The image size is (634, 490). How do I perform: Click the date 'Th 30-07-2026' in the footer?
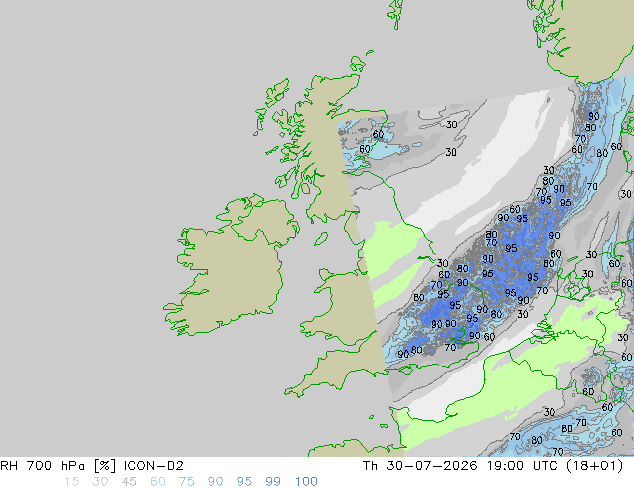coord(421,466)
